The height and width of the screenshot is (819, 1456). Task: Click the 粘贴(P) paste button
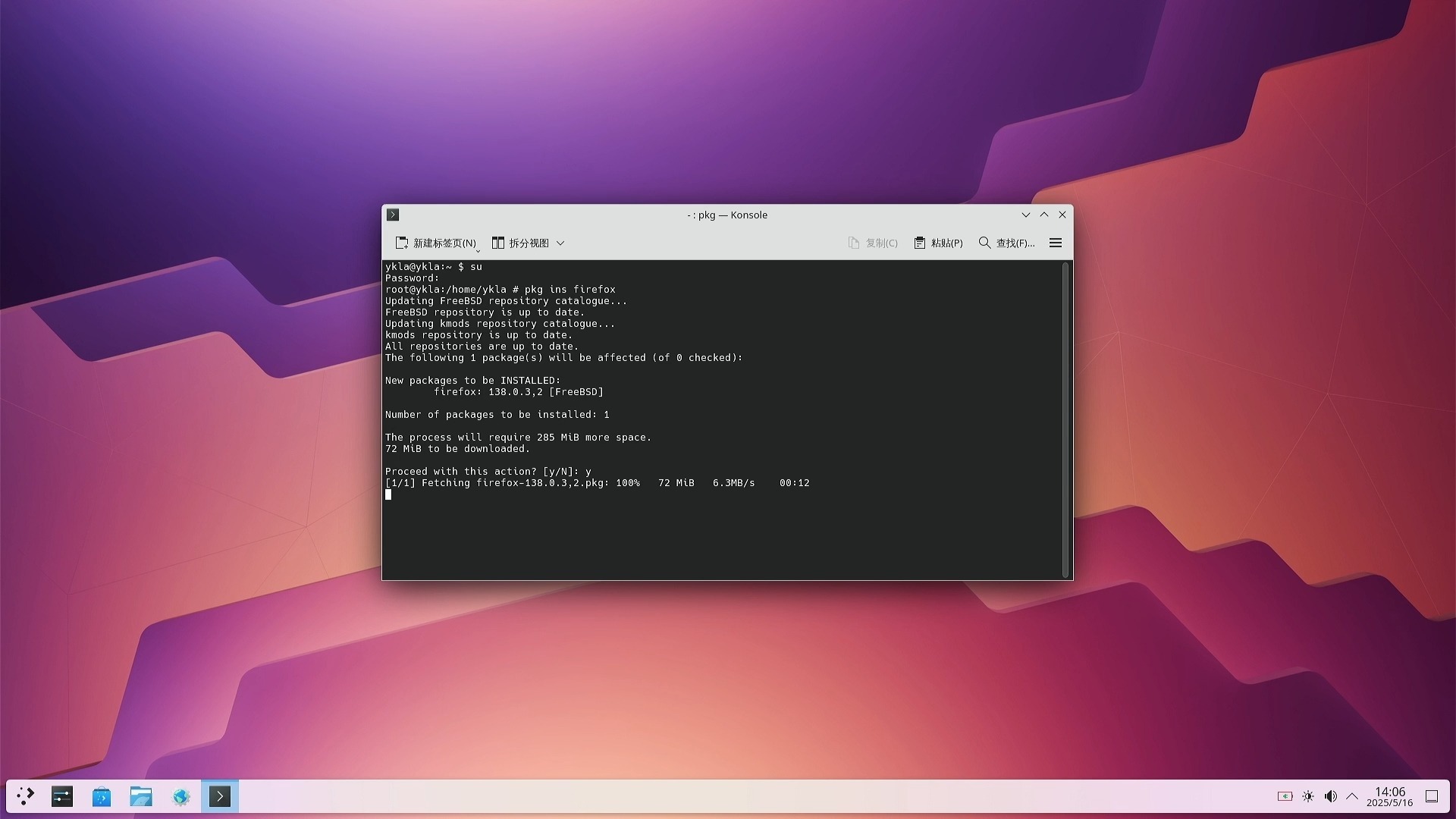(x=939, y=243)
